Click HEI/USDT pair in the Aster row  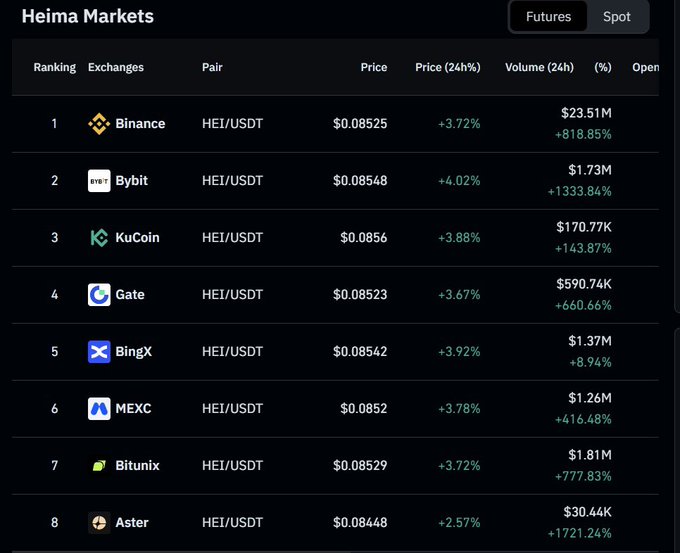[x=232, y=522]
